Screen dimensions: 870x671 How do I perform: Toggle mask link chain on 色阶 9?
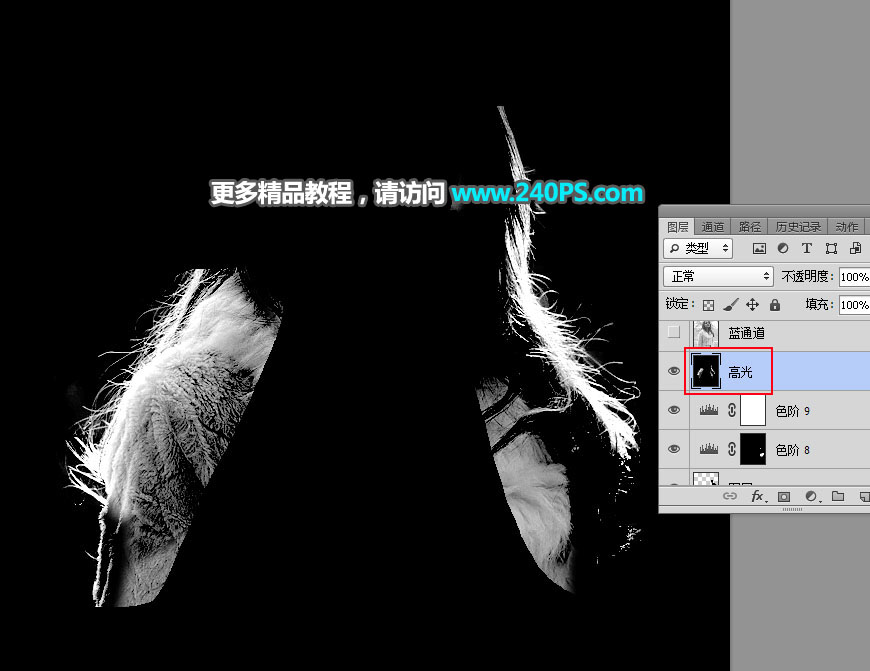tap(732, 410)
